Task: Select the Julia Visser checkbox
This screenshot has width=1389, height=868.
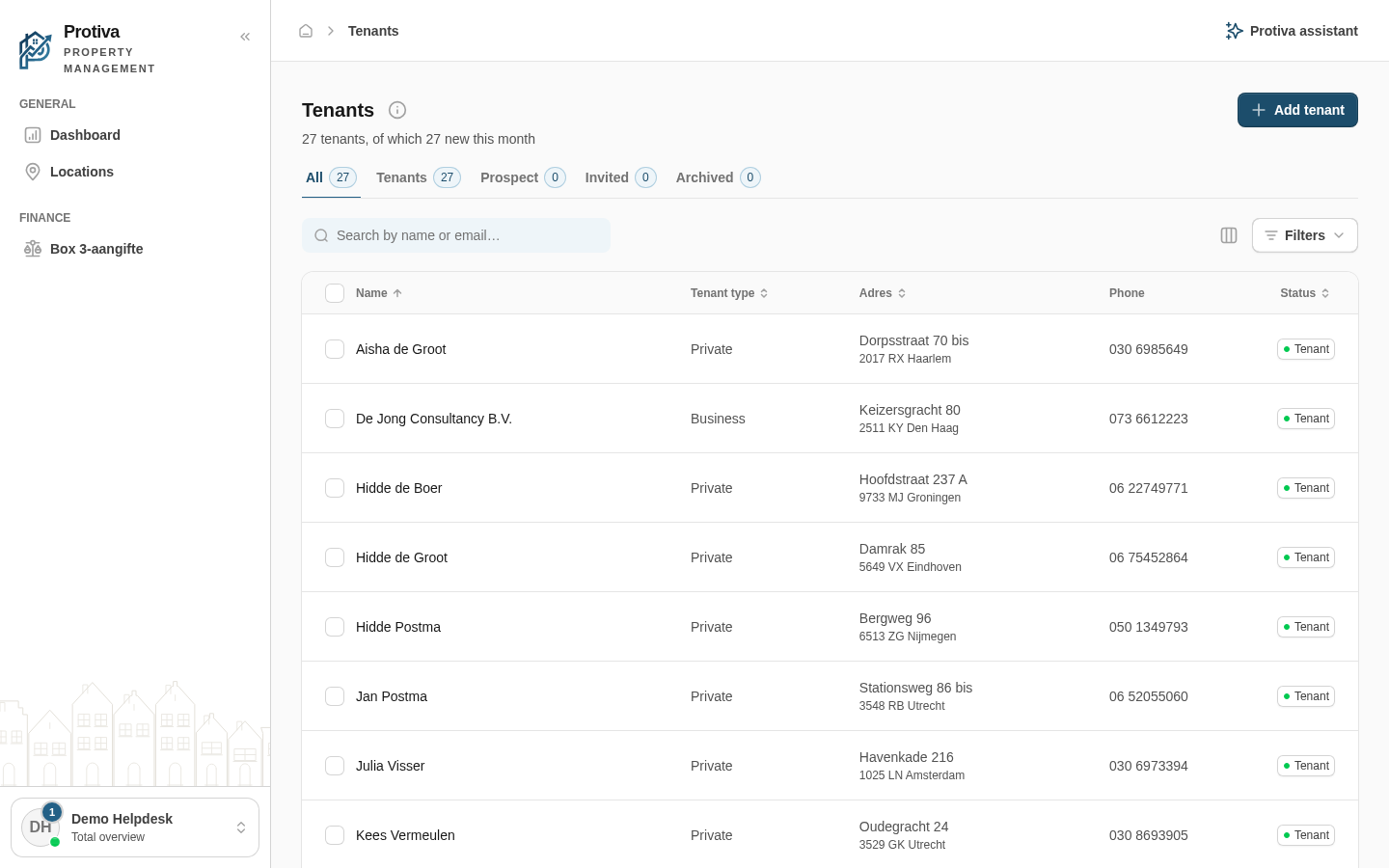Action: point(335,766)
